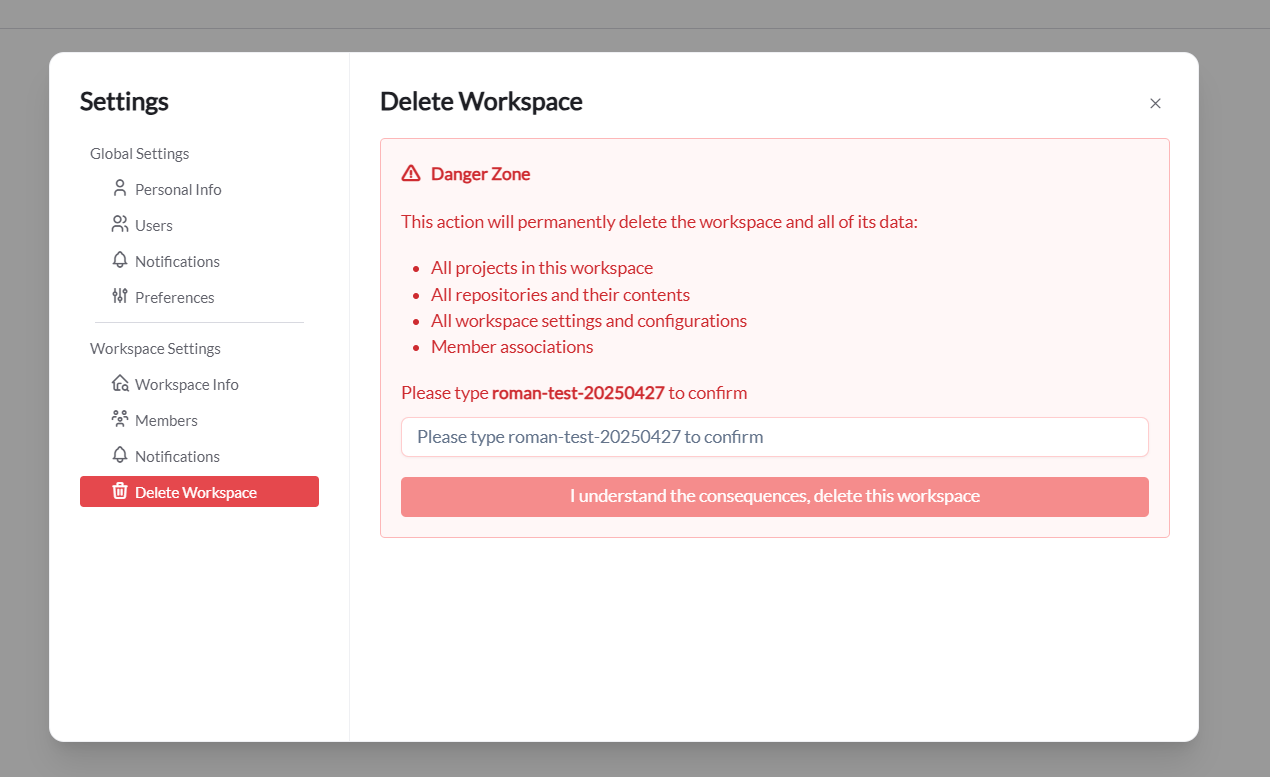Select the Members group icon

pyautogui.click(x=119, y=419)
